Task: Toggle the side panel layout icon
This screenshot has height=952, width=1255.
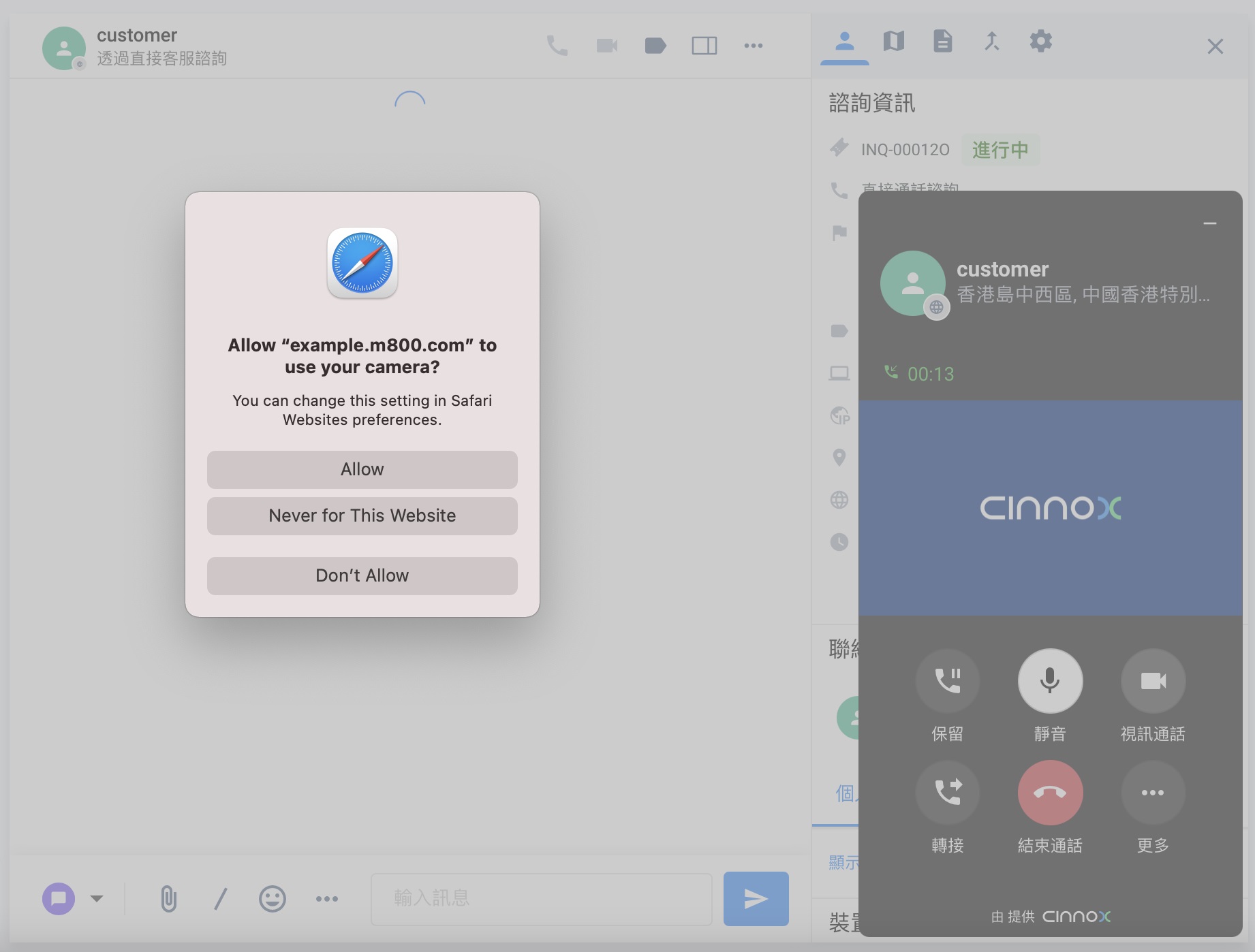Action: coord(704,46)
